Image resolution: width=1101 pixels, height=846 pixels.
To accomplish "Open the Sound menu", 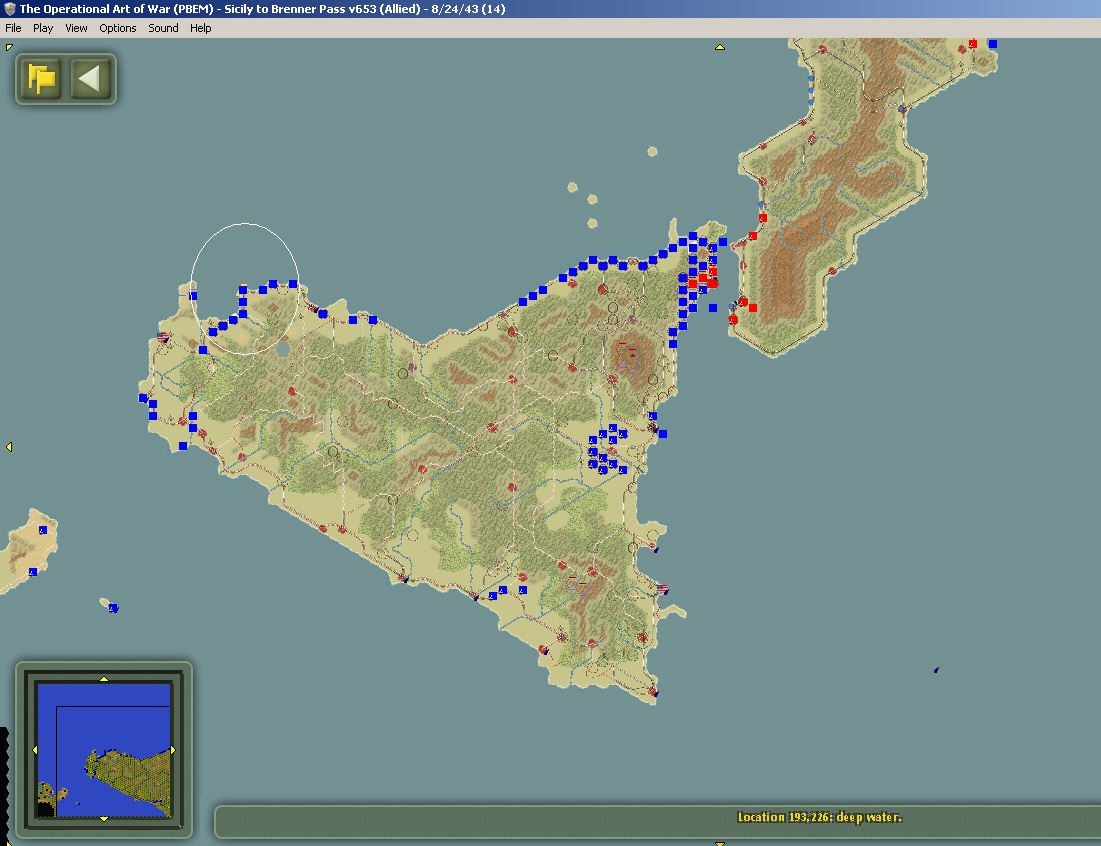I will (x=163, y=28).
